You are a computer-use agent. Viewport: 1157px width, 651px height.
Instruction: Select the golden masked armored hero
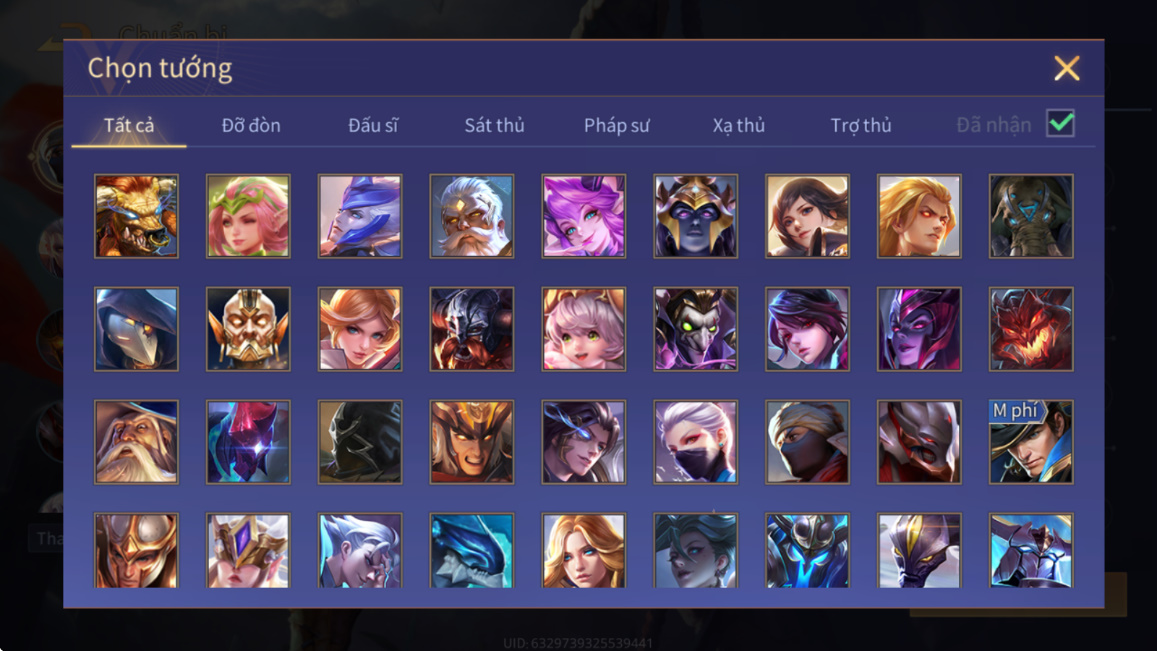pyautogui.click(x=248, y=329)
